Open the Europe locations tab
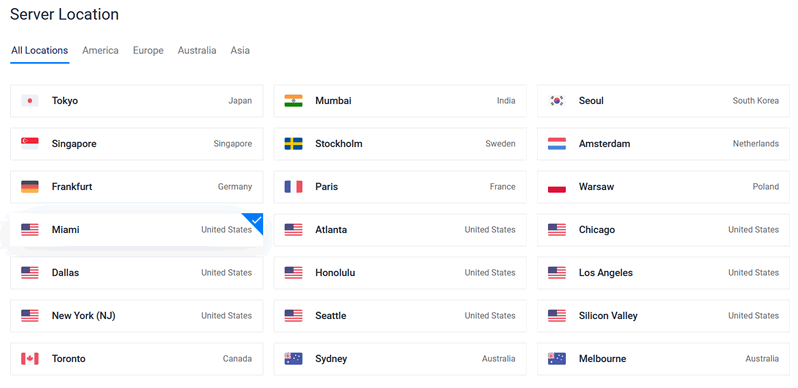Viewport: 798px width, 388px height. click(x=148, y=50)
